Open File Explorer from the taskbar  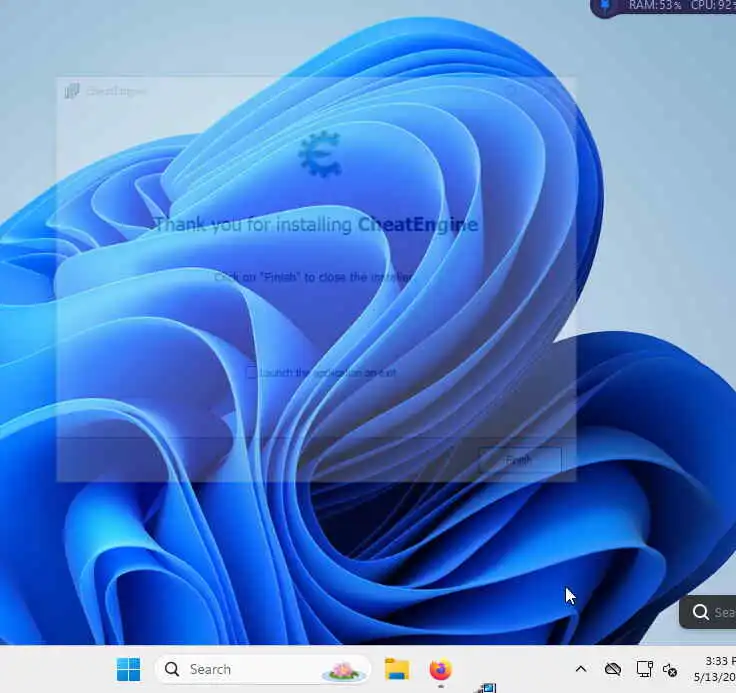tap(397, 669)
